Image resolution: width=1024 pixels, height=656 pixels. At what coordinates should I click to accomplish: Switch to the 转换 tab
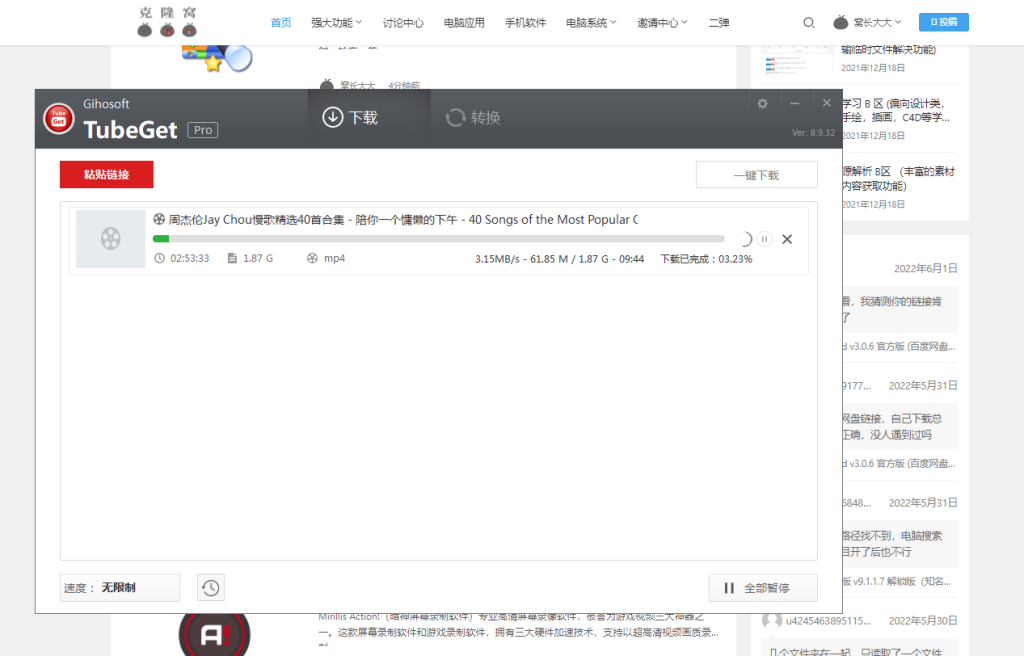click(473, 118)
